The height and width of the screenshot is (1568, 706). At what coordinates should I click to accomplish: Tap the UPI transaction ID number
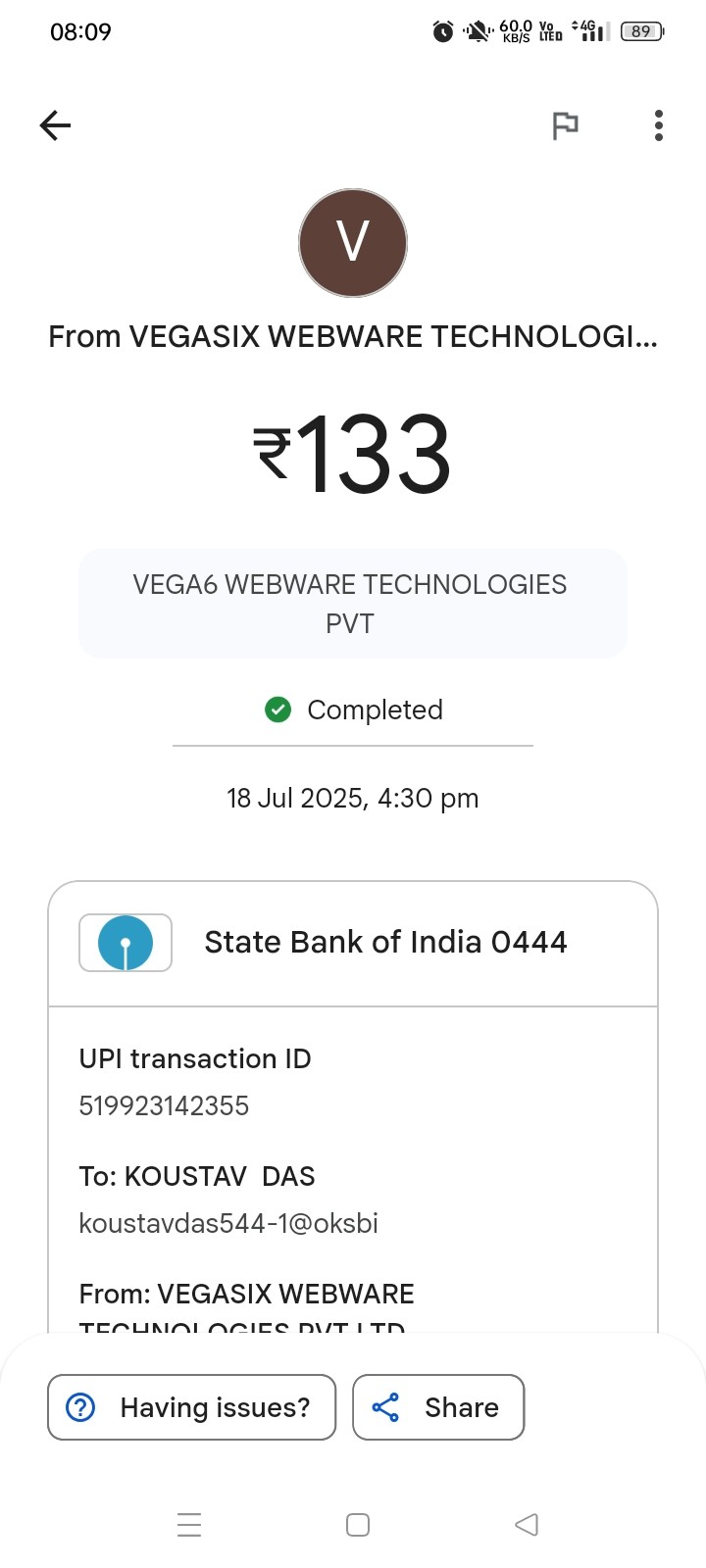click(164, 1105)
